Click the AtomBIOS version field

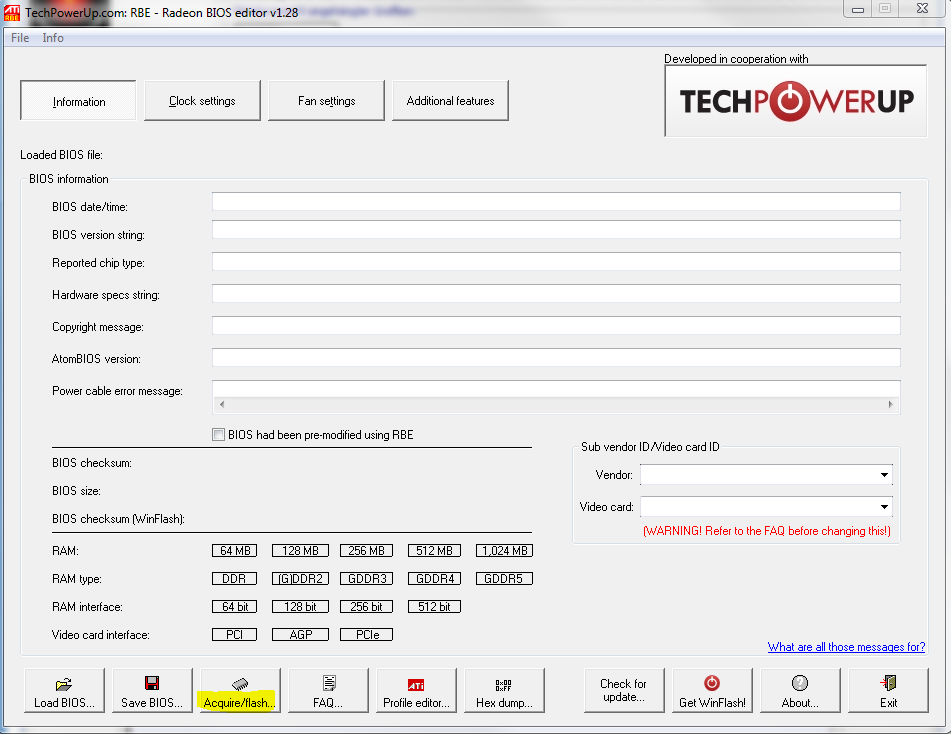tap(556, 358)
